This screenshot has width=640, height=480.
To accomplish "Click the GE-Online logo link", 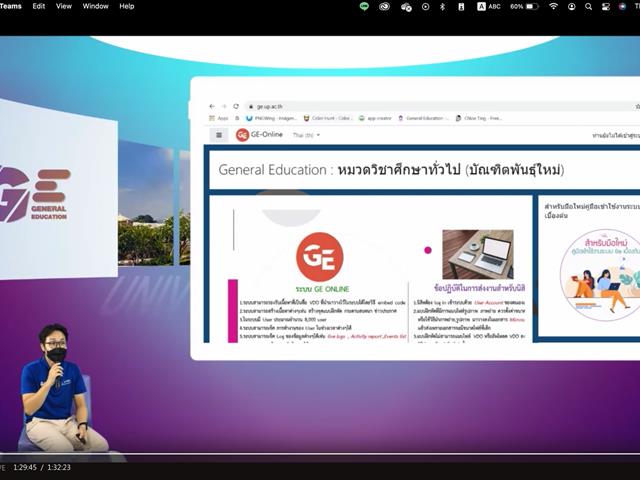I will [x=259, y=135].
